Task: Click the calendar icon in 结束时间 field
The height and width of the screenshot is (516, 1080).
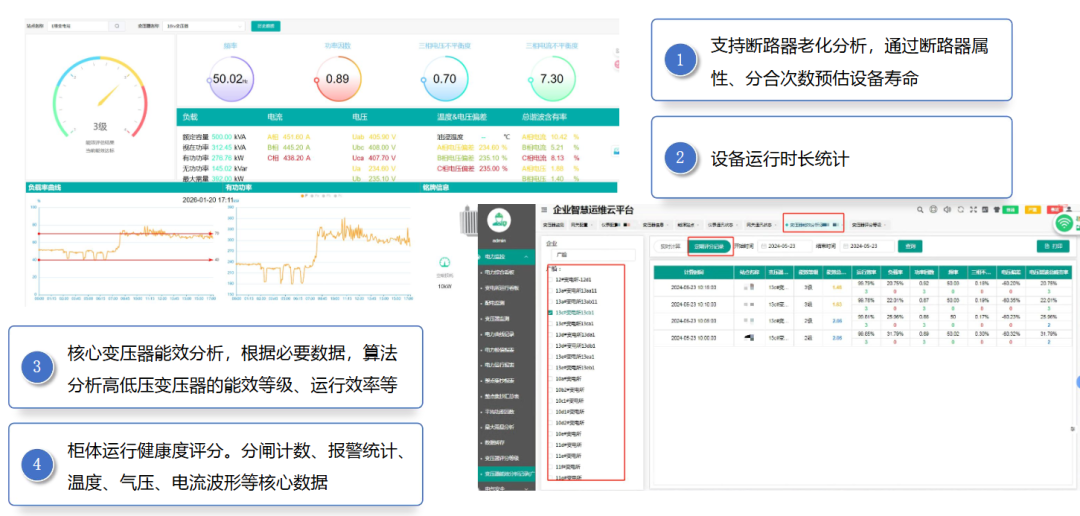Action: pyautogui.click(x=846, y=246)
